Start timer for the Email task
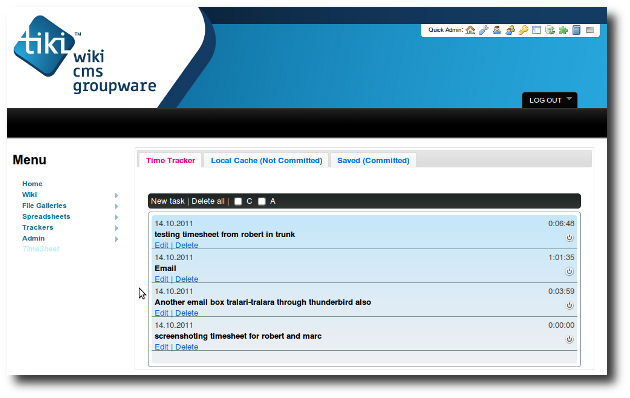630x398 pixels. click(x=569, y=271)
